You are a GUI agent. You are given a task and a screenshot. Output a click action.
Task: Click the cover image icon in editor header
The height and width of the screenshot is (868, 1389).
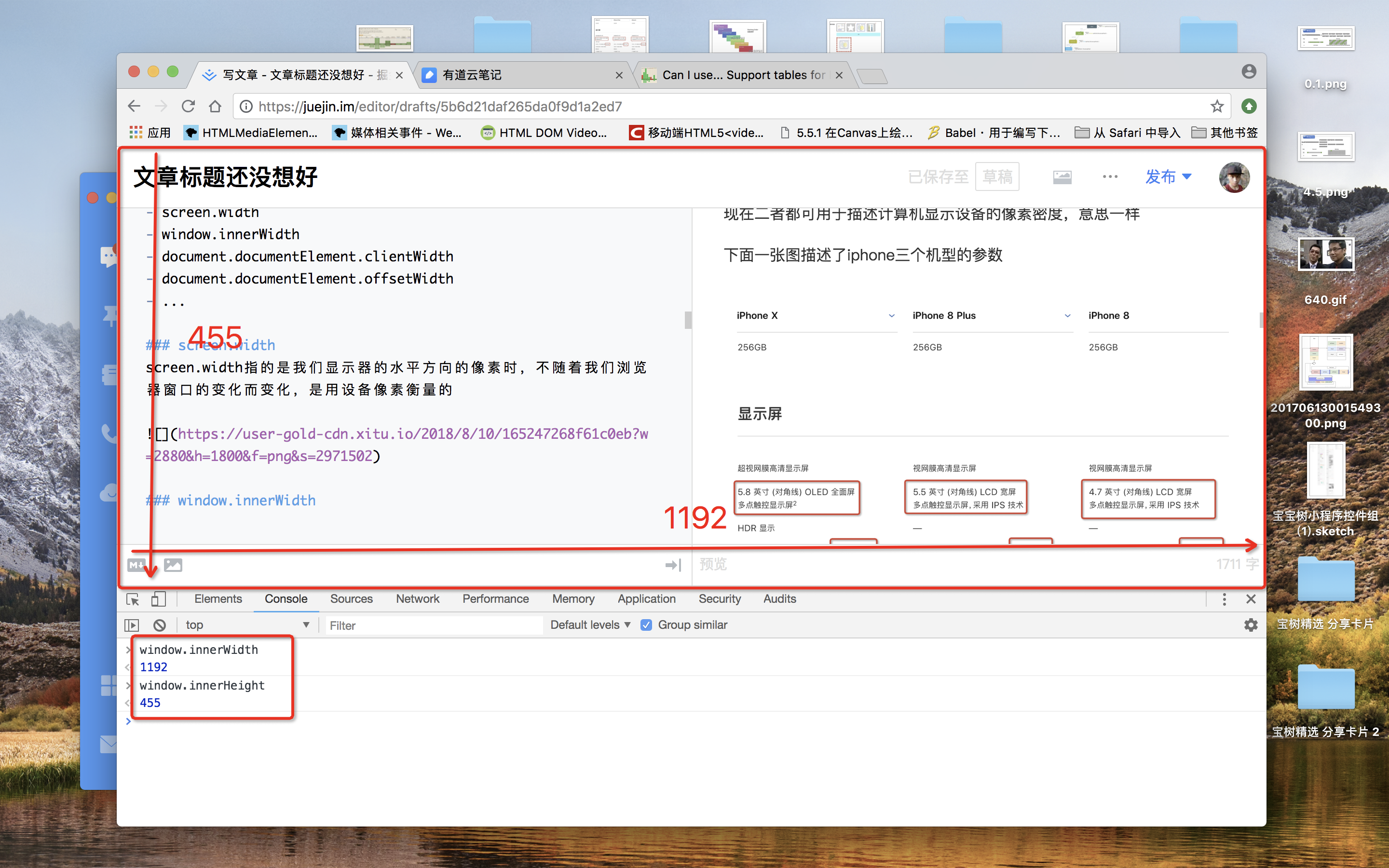[x=1062, y=177]
